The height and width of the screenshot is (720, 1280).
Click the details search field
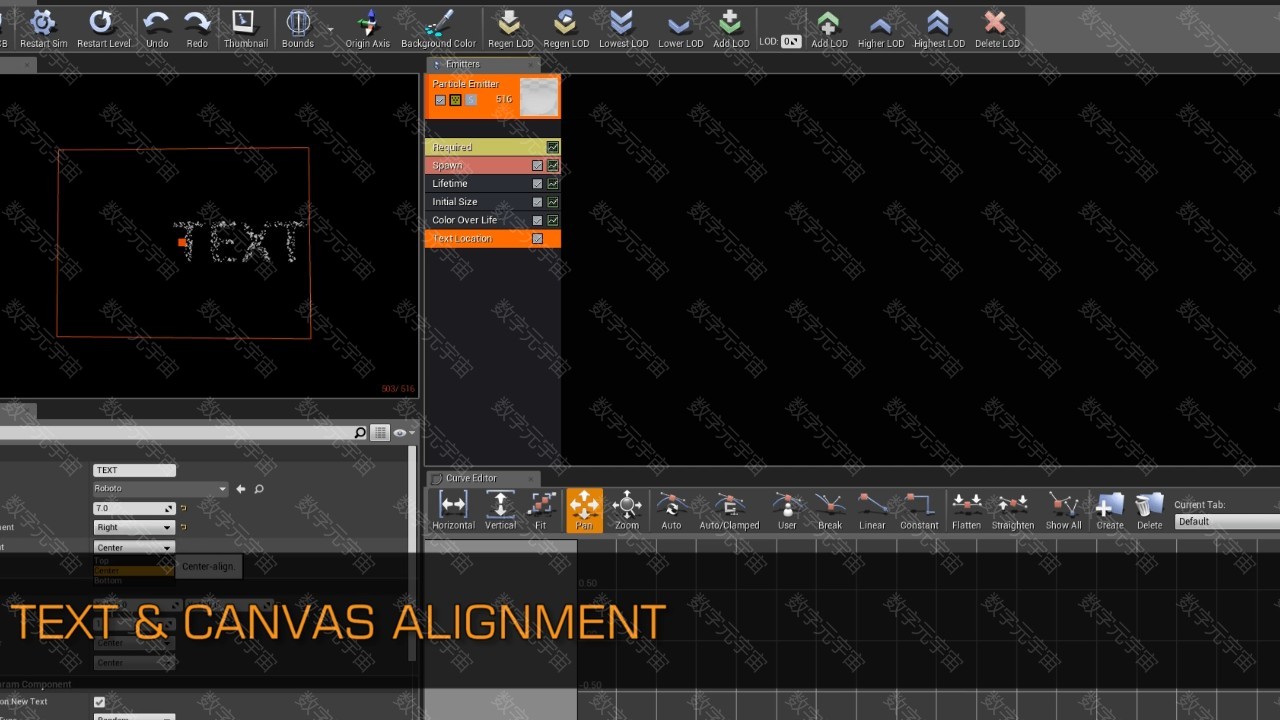point(184,433)
